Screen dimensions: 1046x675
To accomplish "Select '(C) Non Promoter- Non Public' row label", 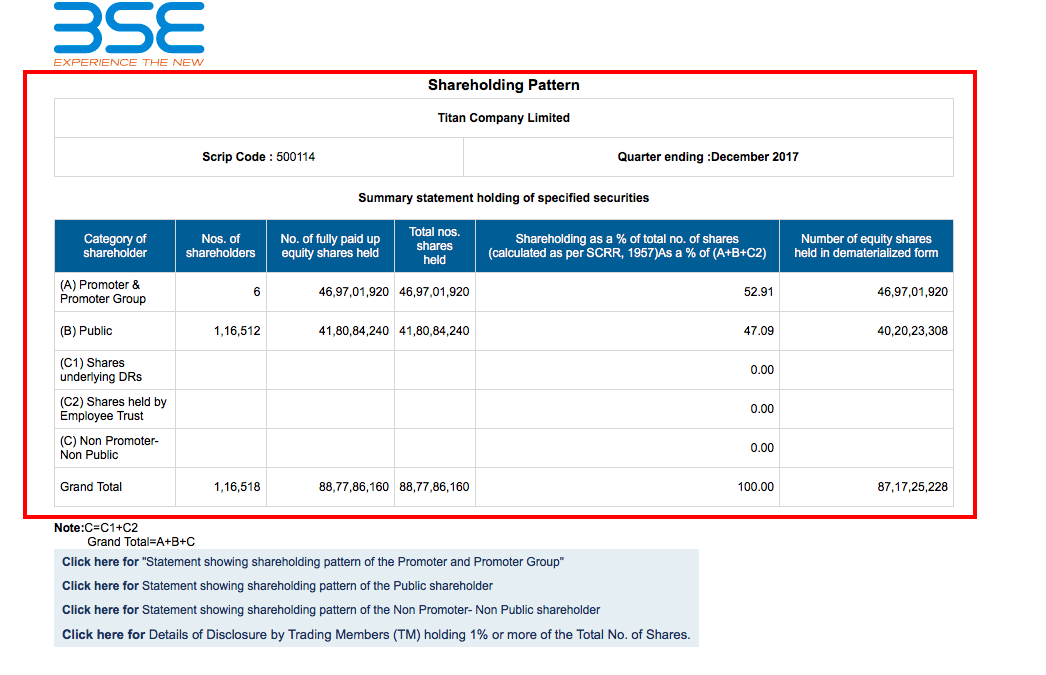I will pos(109,448).
